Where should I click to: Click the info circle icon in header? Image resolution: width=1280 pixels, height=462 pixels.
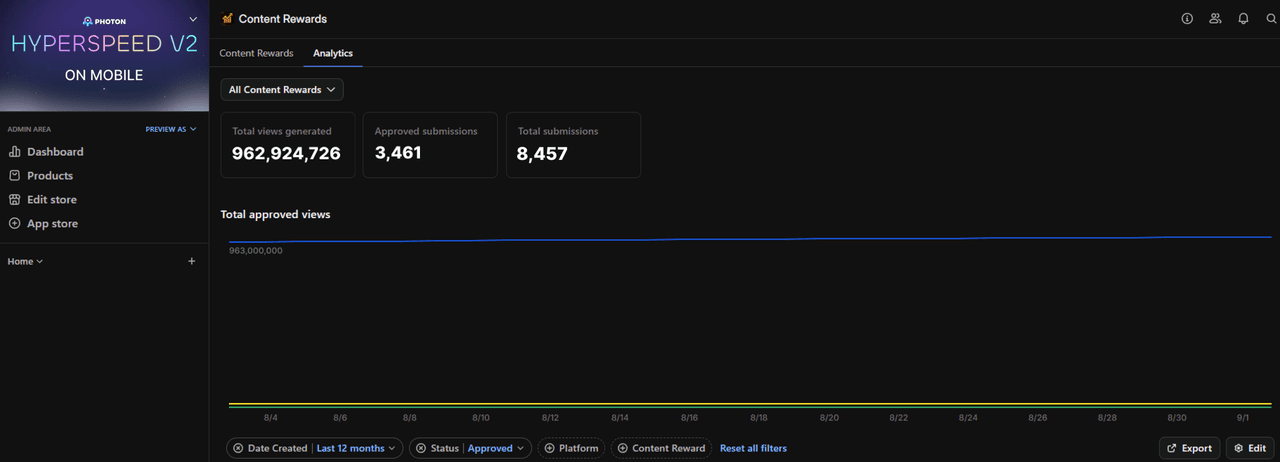(1187, 18)
